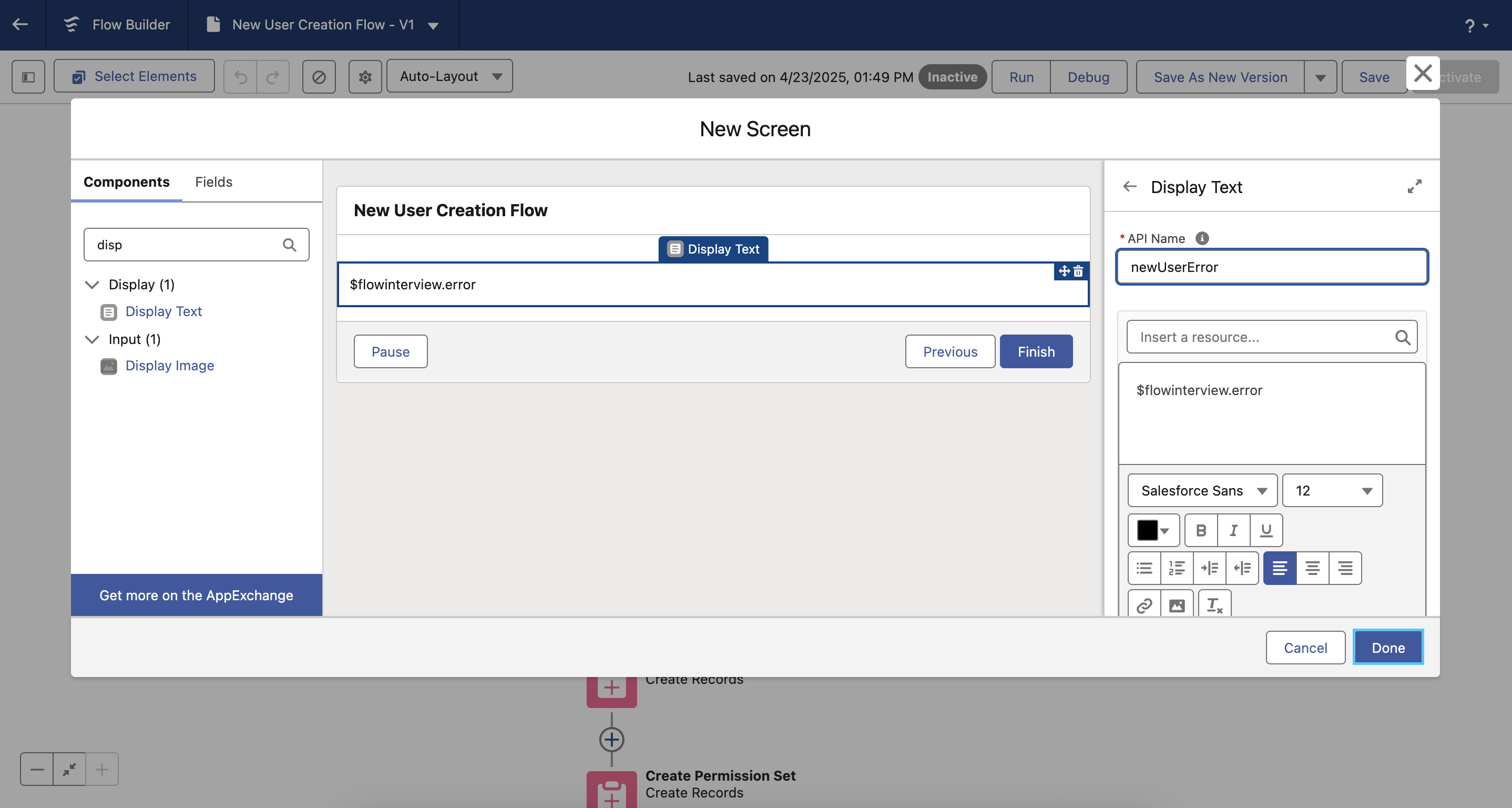Open the black text color picker
The width and height of the screenshot is (1512, 808).
[x=1153, y=530]
